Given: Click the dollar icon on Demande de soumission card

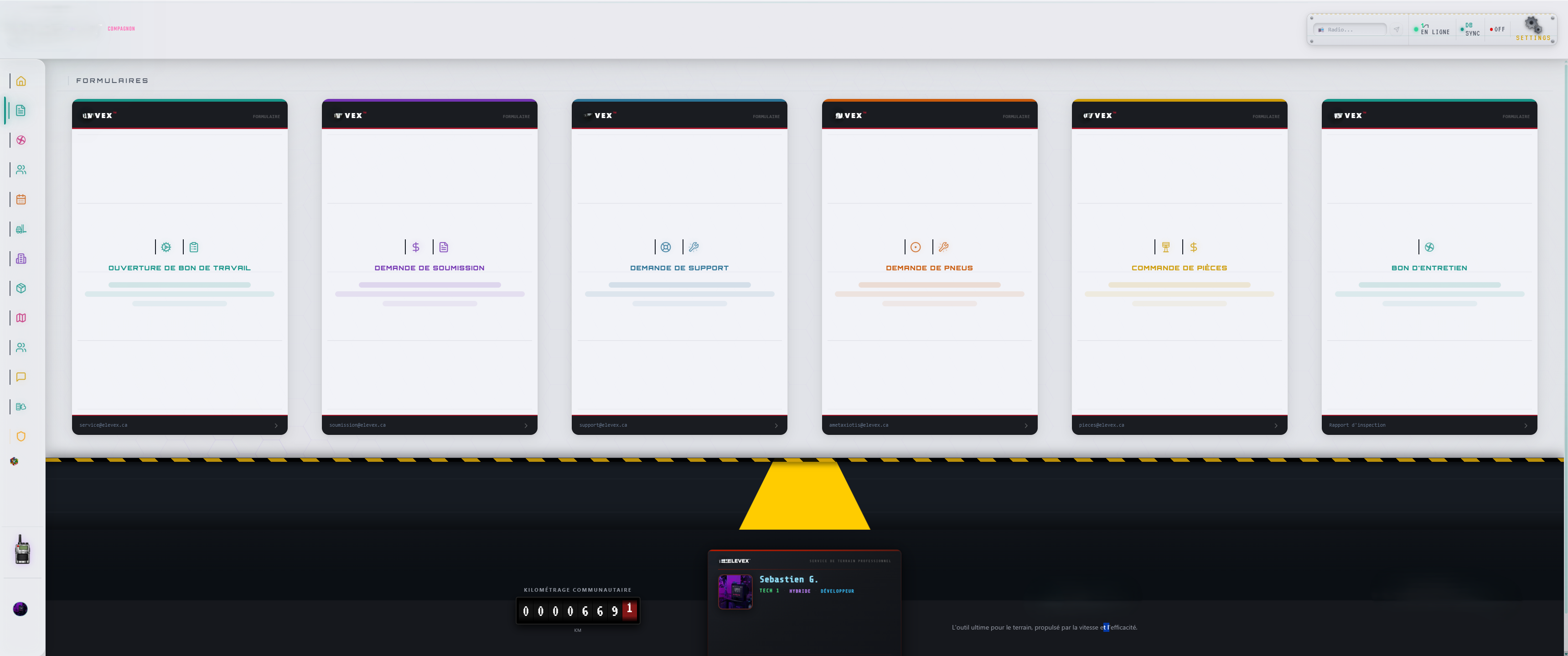Looking at the screenshot, I should [x=416, y=247].
